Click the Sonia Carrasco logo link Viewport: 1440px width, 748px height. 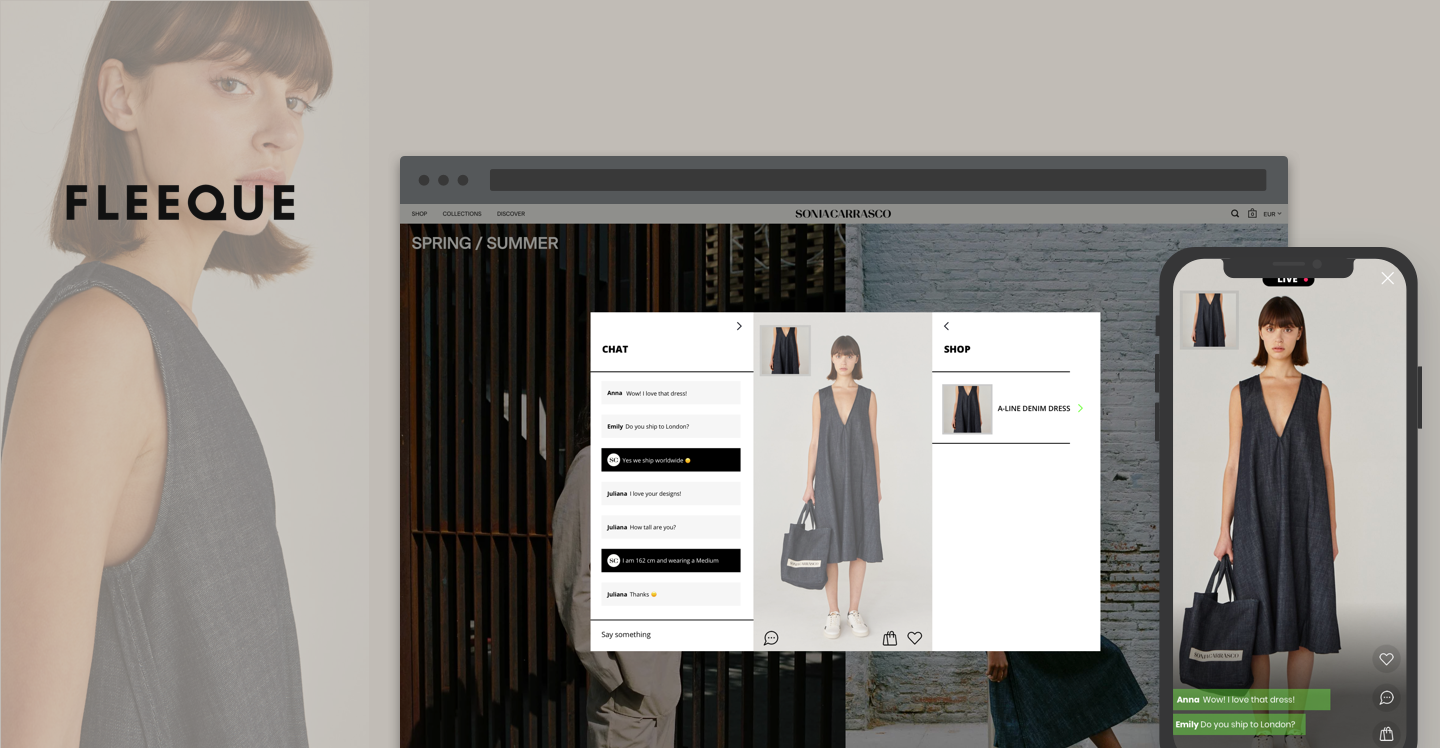coord(843,214)
